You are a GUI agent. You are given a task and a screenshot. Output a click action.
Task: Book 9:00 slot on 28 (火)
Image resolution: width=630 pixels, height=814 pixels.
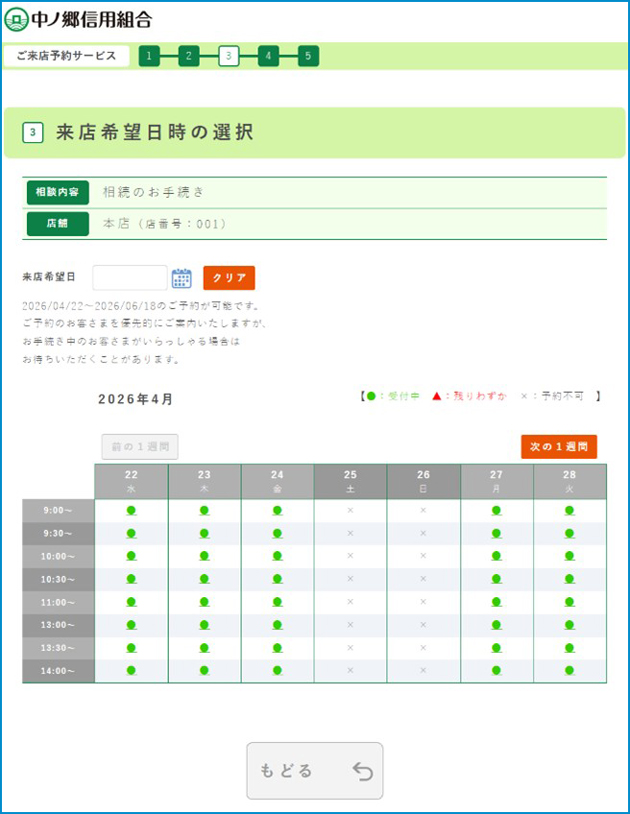tap(570, 510)
